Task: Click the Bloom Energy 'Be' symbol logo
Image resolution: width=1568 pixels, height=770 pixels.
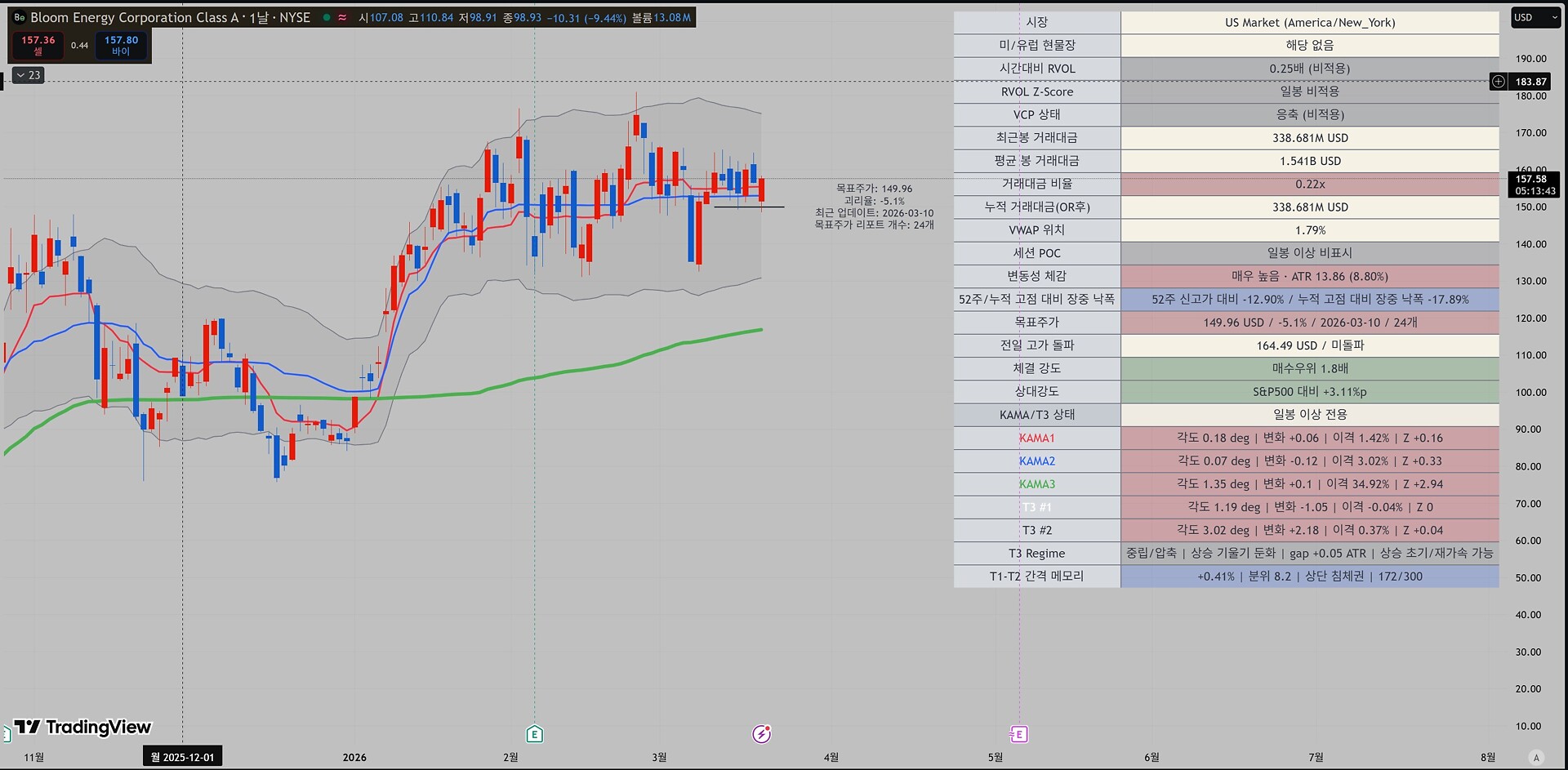Action: [x=20, y=17]
